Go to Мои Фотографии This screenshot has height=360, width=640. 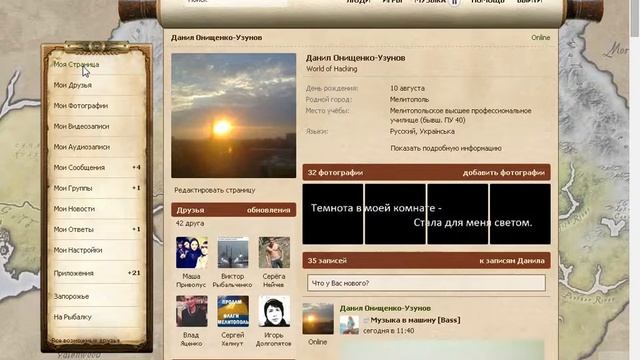point(81,106)
